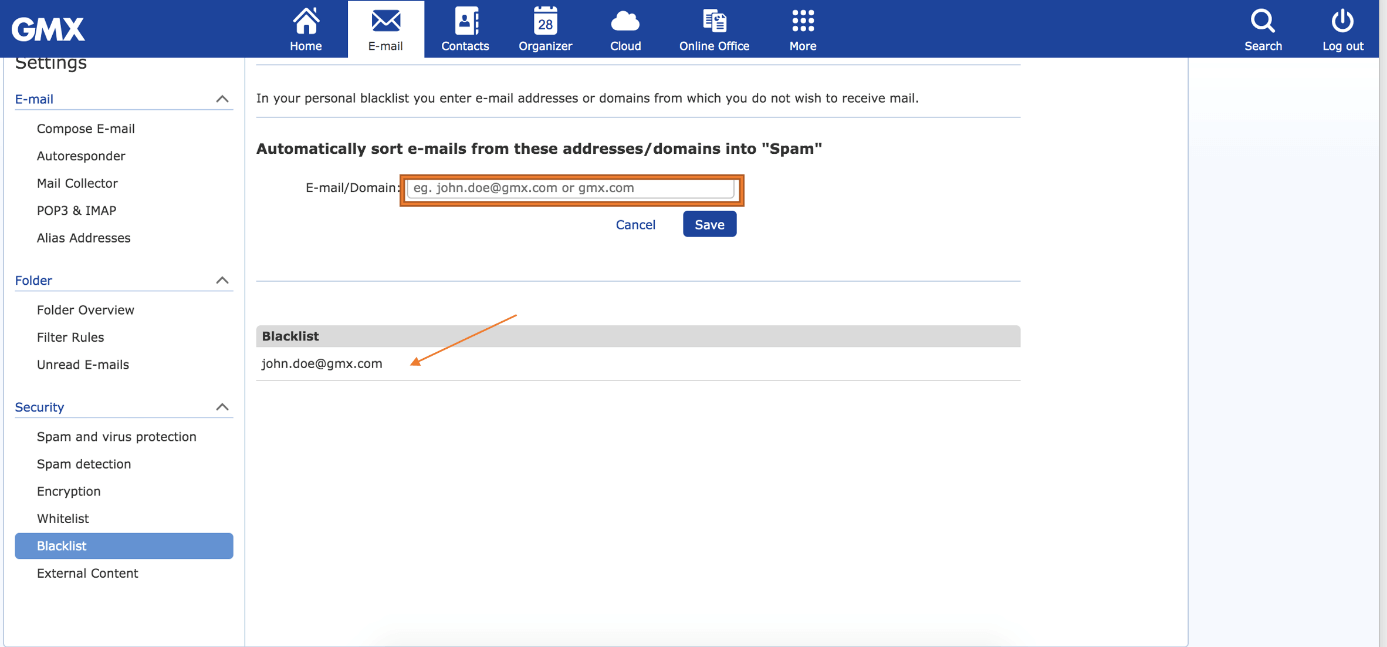
Task: Select the Blacklist settings item
Action: click(x=124, y=546)
